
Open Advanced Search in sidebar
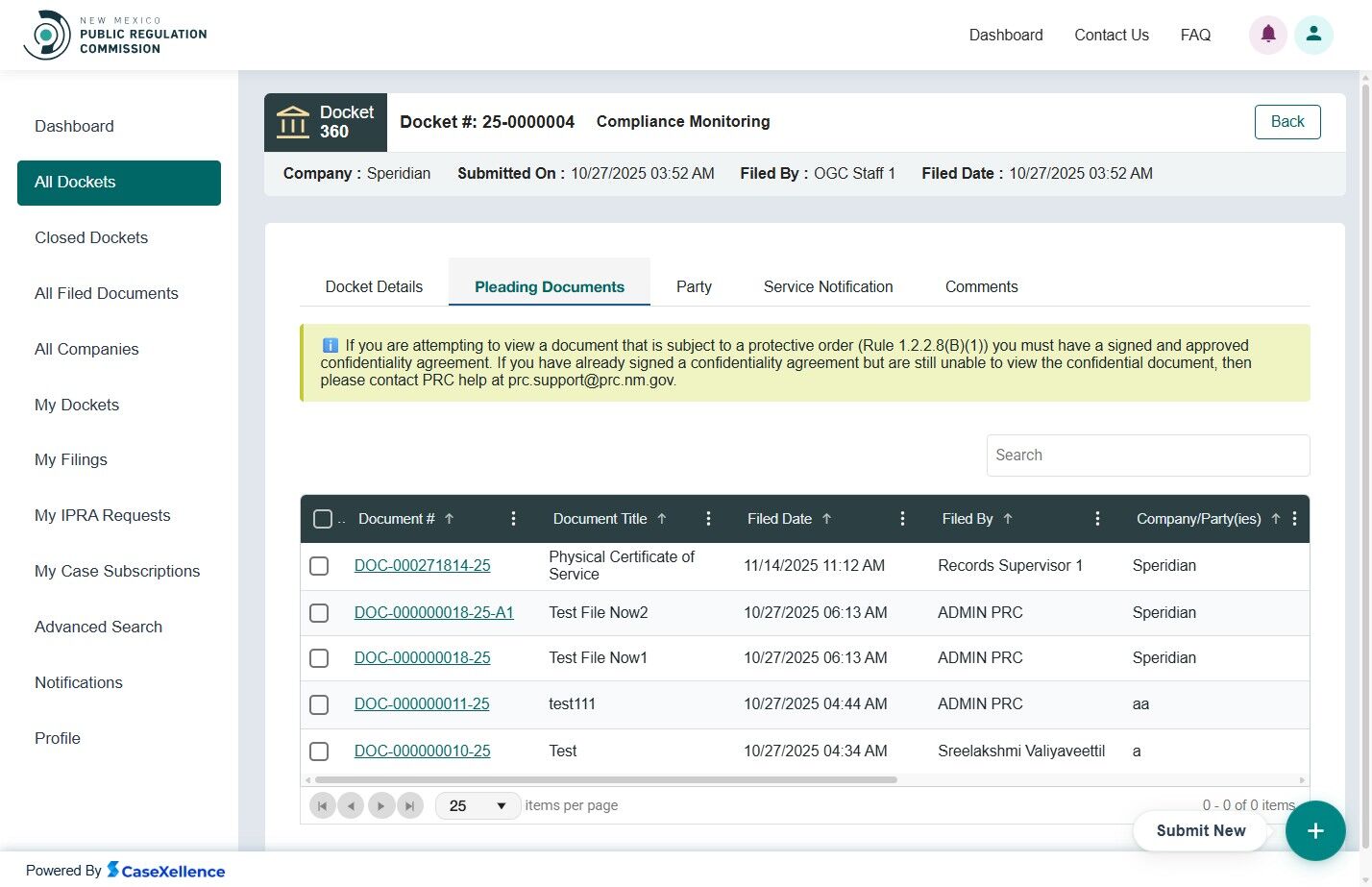tap(119, 627)
